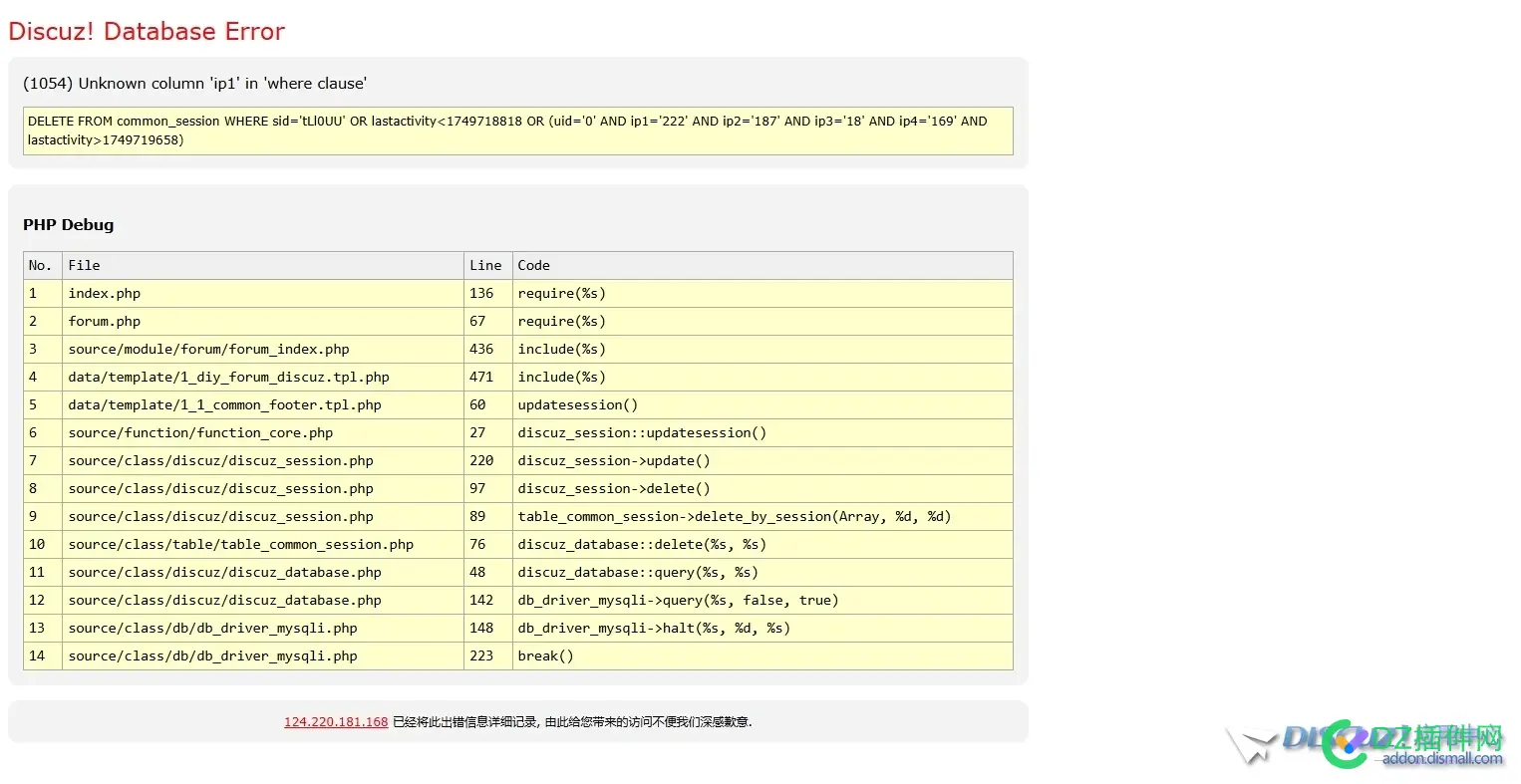Select the forum_index.php file path cell
The image size is (1521, 784).
point(208,350)
